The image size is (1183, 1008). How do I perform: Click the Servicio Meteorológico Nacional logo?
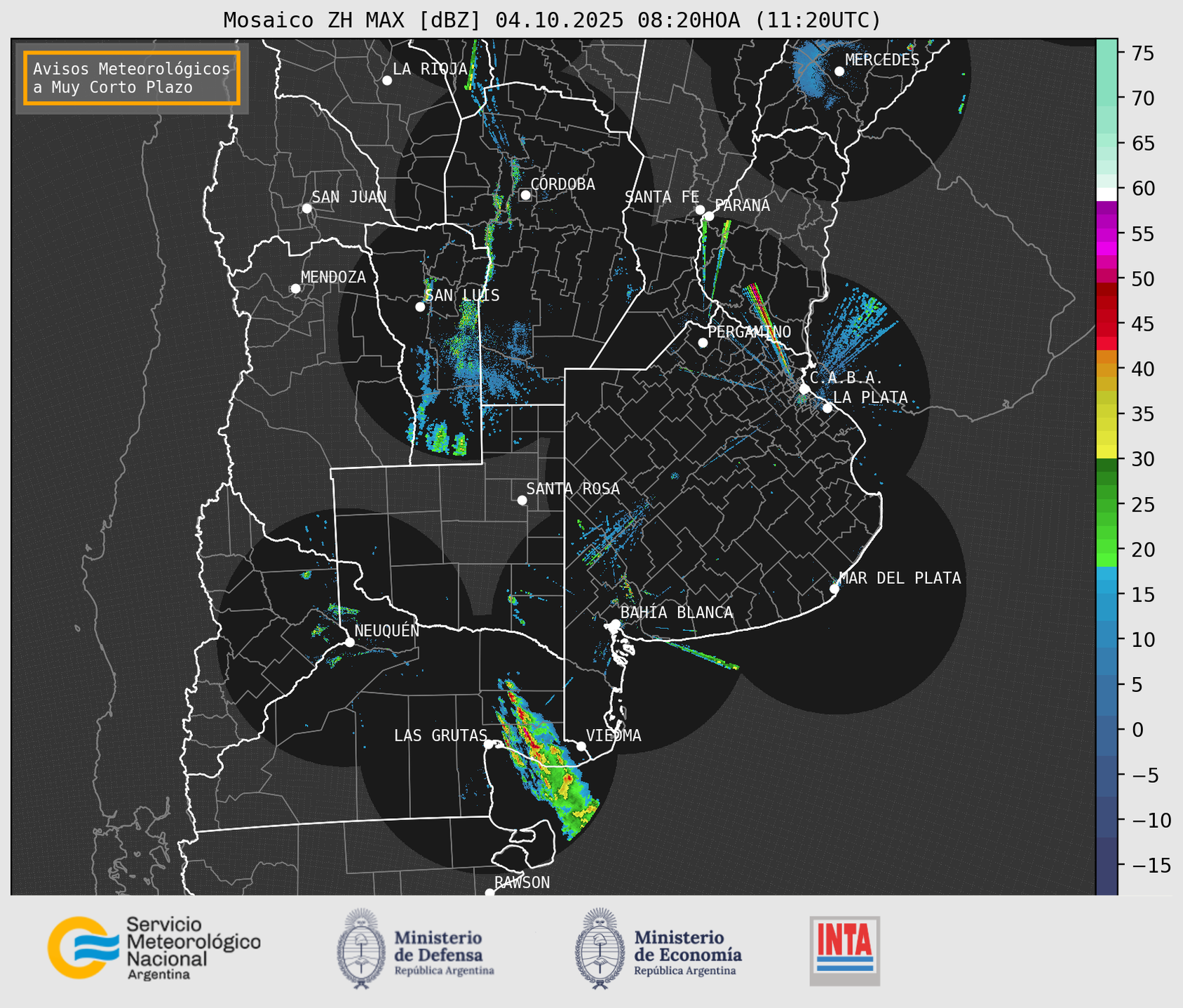pyautogui.click(x=154, y=948)
